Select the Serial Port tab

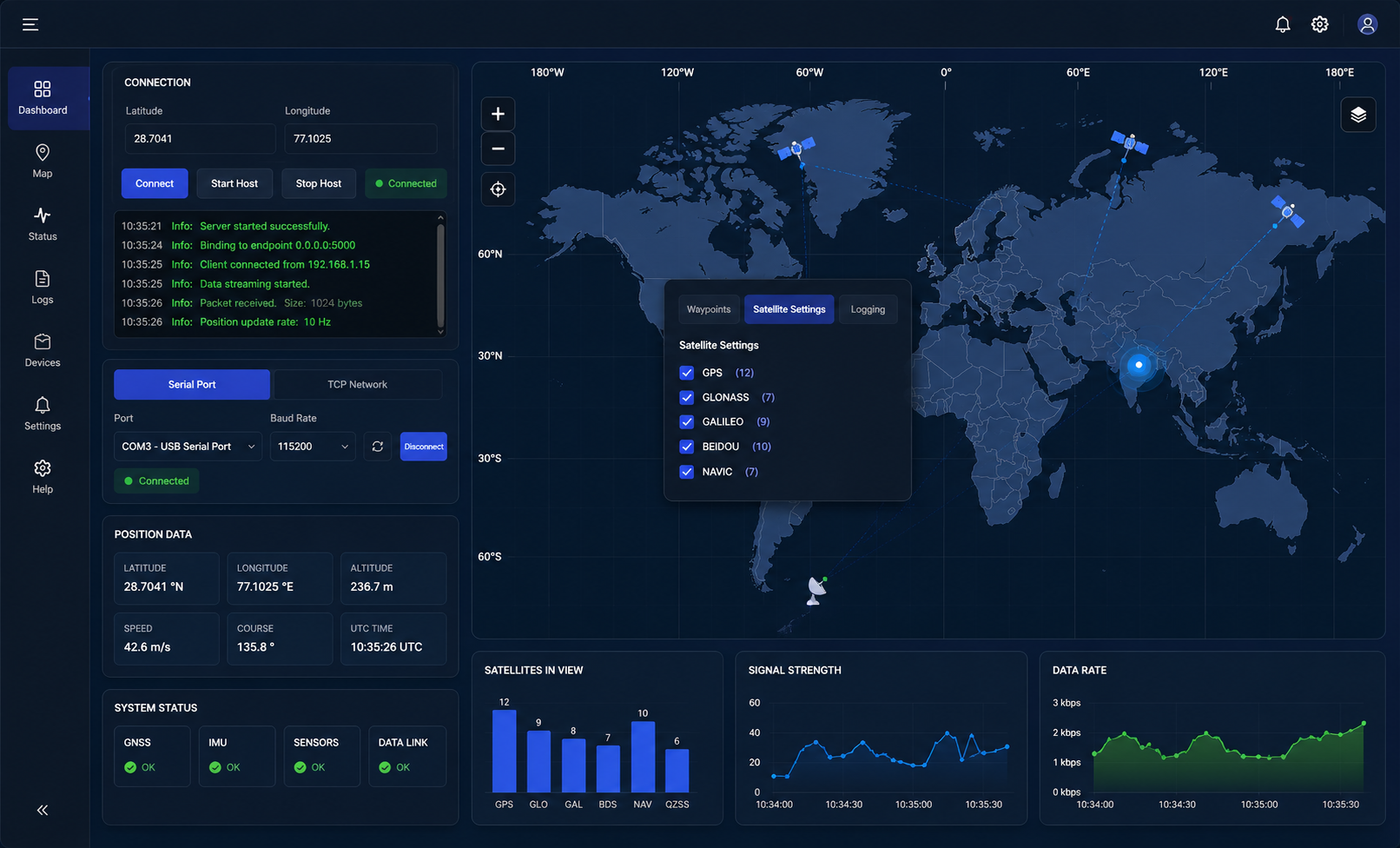pos(192,384)
